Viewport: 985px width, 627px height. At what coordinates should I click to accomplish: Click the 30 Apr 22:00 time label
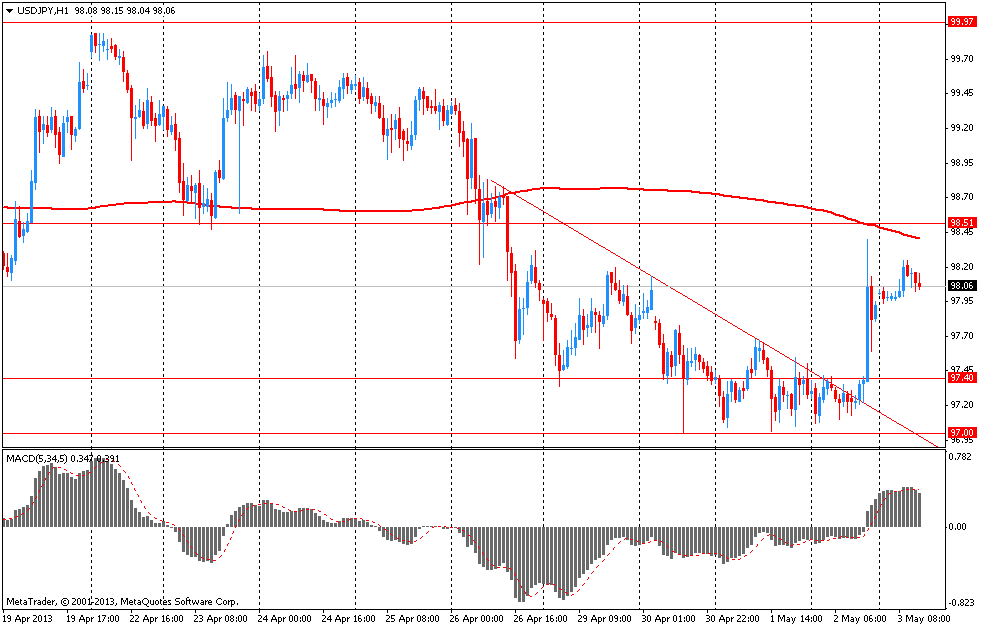[x=733, y=618]
